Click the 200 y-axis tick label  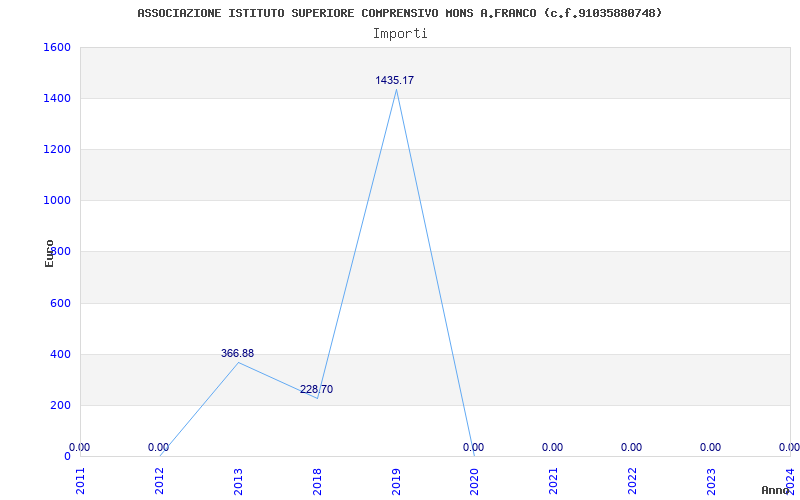60,406
